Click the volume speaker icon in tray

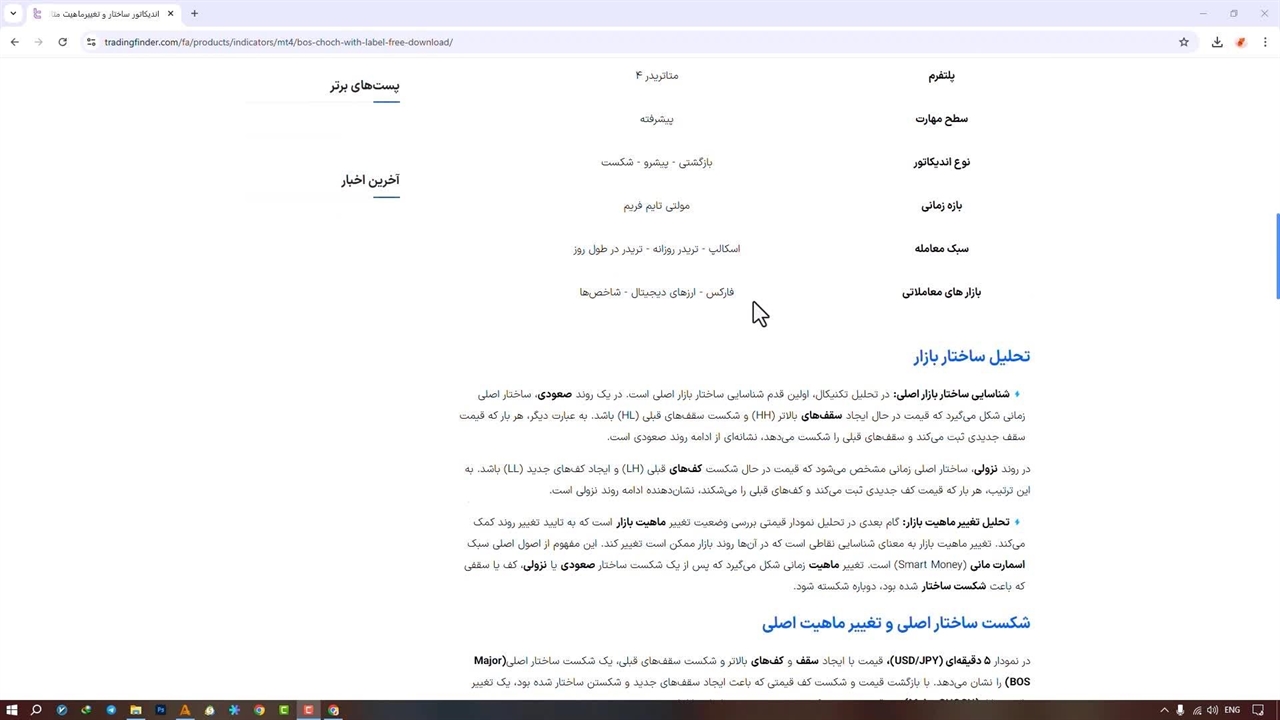[x=1212, y=710]
